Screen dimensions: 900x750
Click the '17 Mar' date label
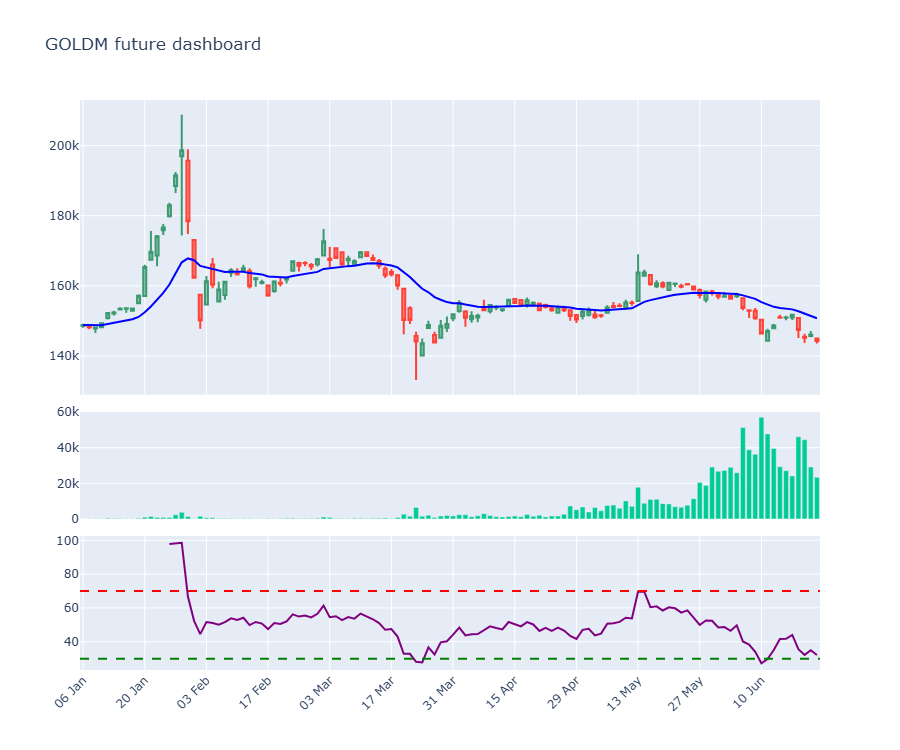(x=378, y=693)
